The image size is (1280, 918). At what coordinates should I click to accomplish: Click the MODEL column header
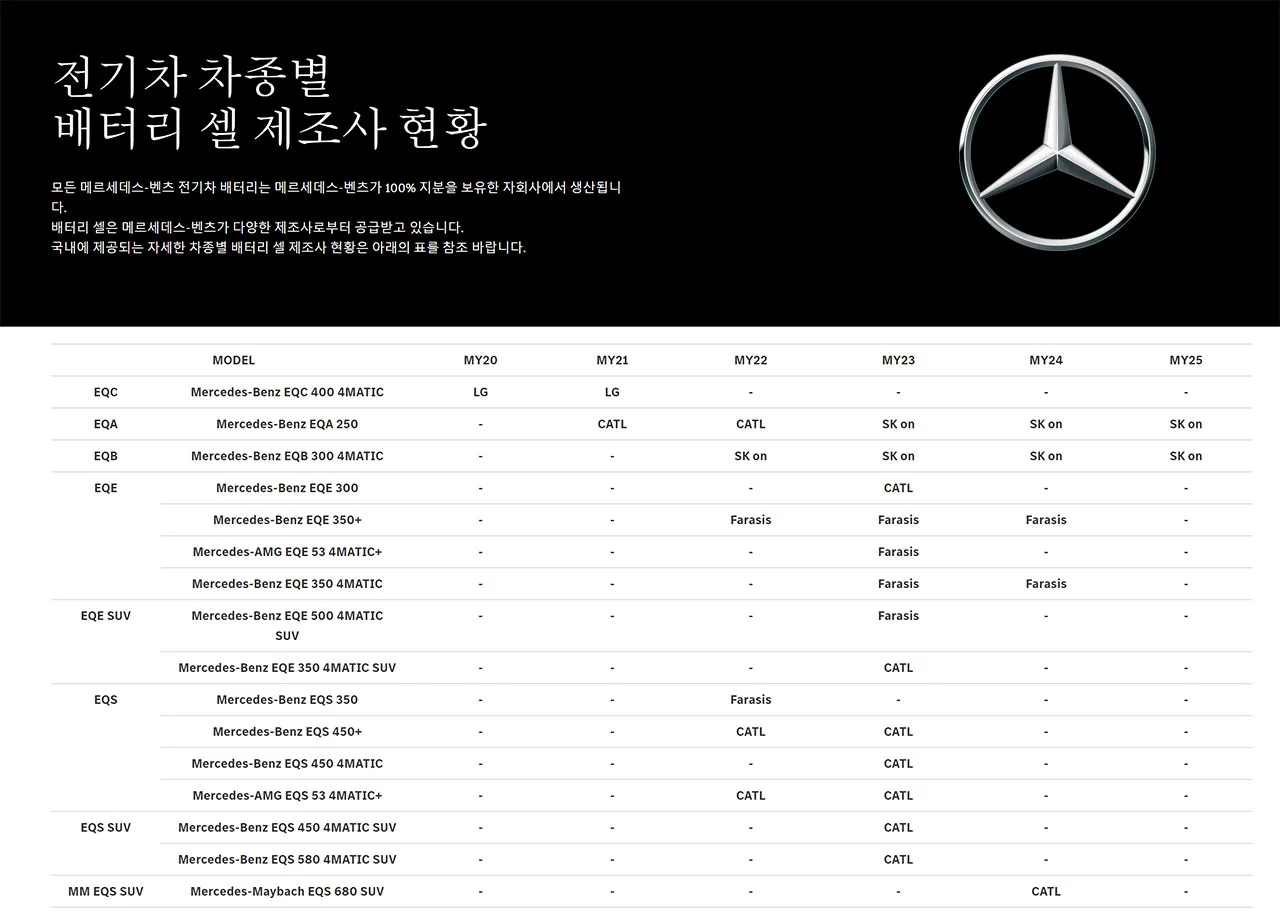[233, 360]
